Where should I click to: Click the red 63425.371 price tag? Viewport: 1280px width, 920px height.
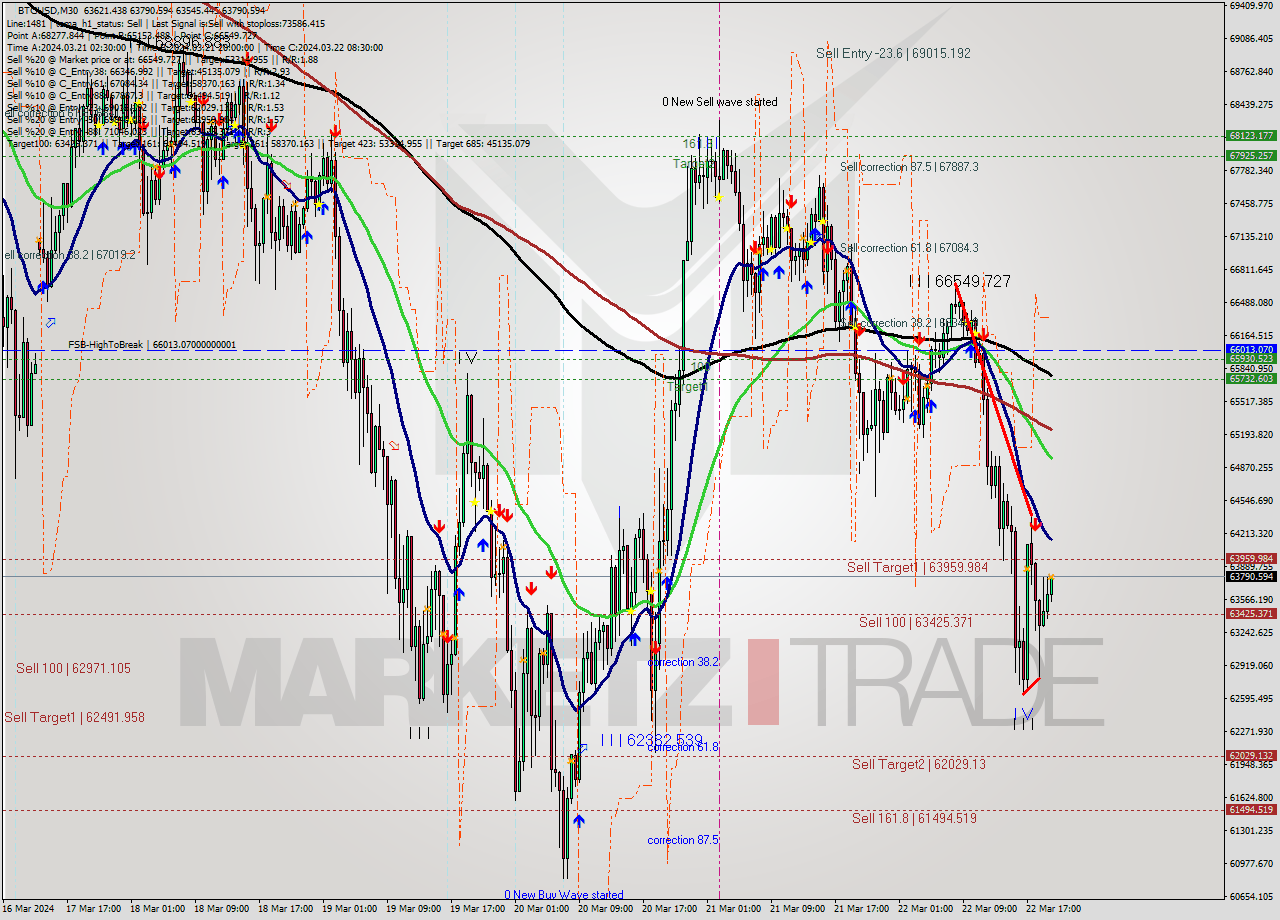pyautogui.click(x=1250, y=613)
